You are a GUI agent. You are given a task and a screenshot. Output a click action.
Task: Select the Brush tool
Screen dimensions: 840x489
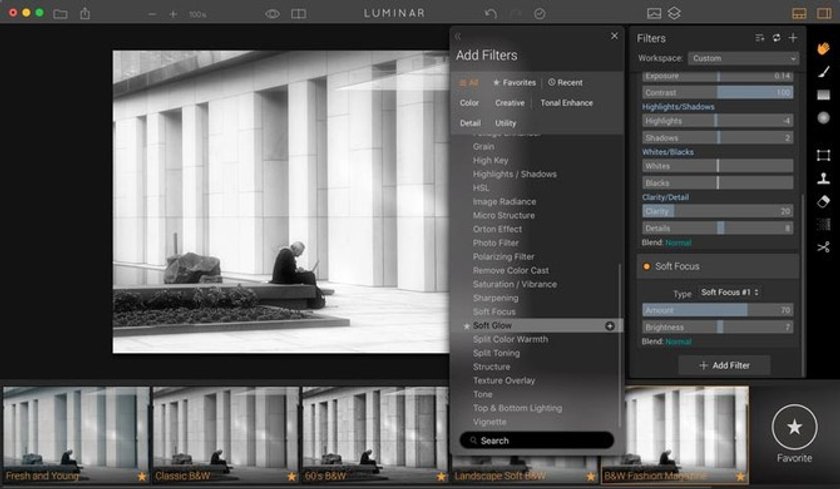(823, 72)
